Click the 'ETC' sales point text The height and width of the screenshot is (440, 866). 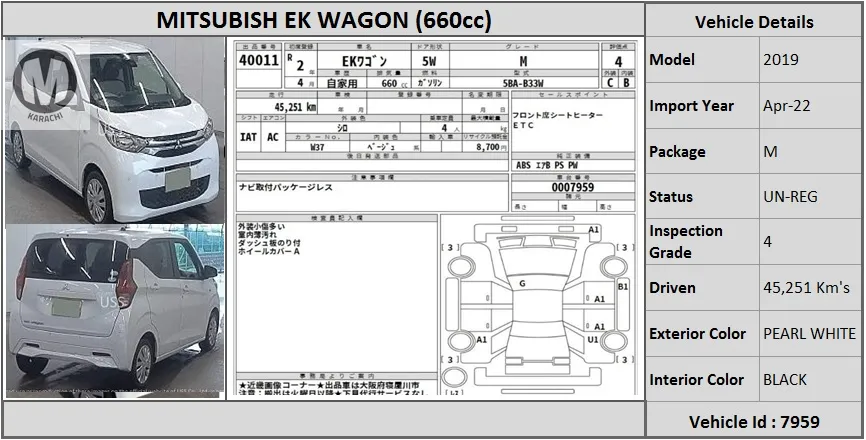(x=524, y=125)
